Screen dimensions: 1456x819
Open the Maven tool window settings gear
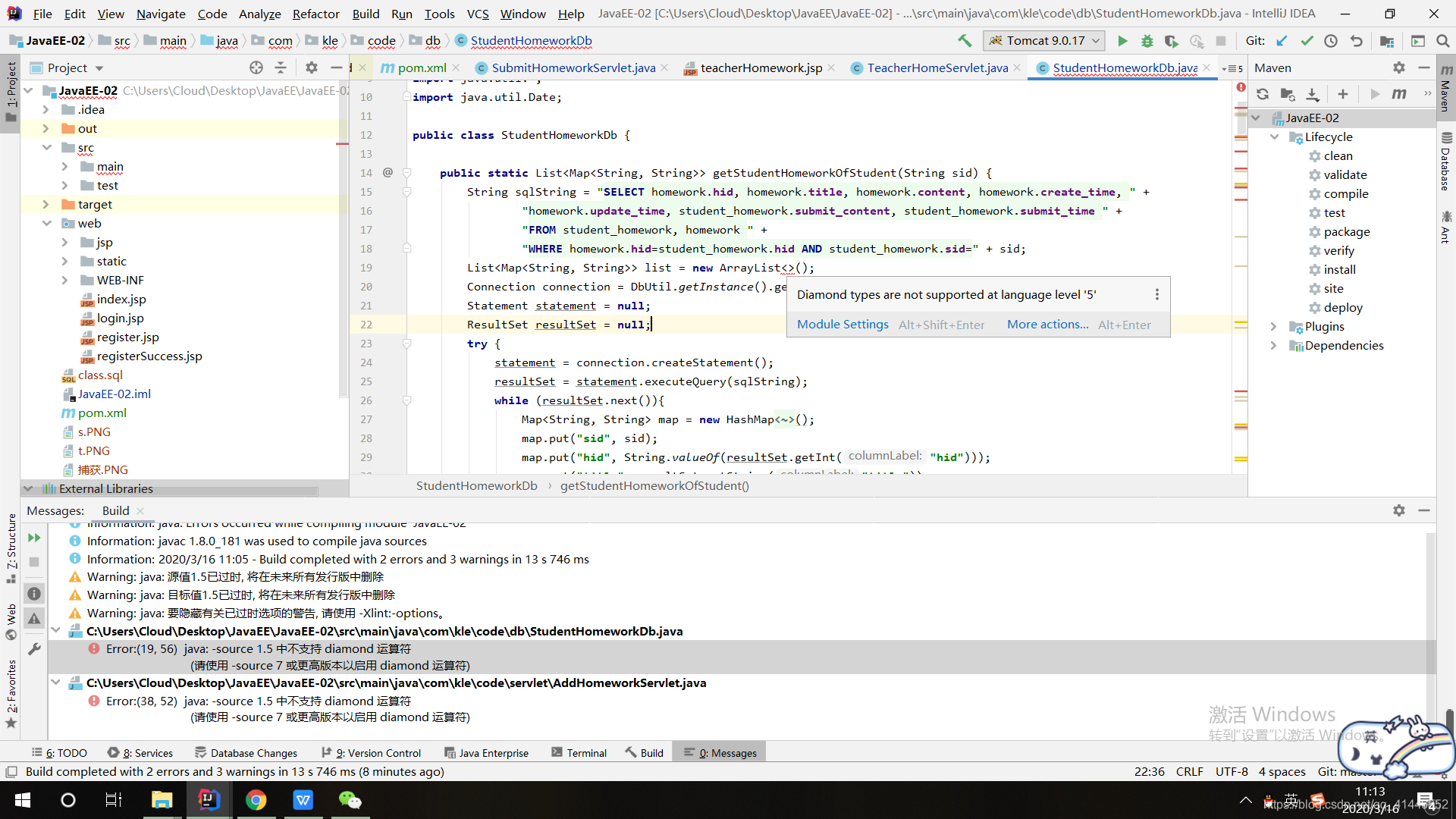[1398, 67]
